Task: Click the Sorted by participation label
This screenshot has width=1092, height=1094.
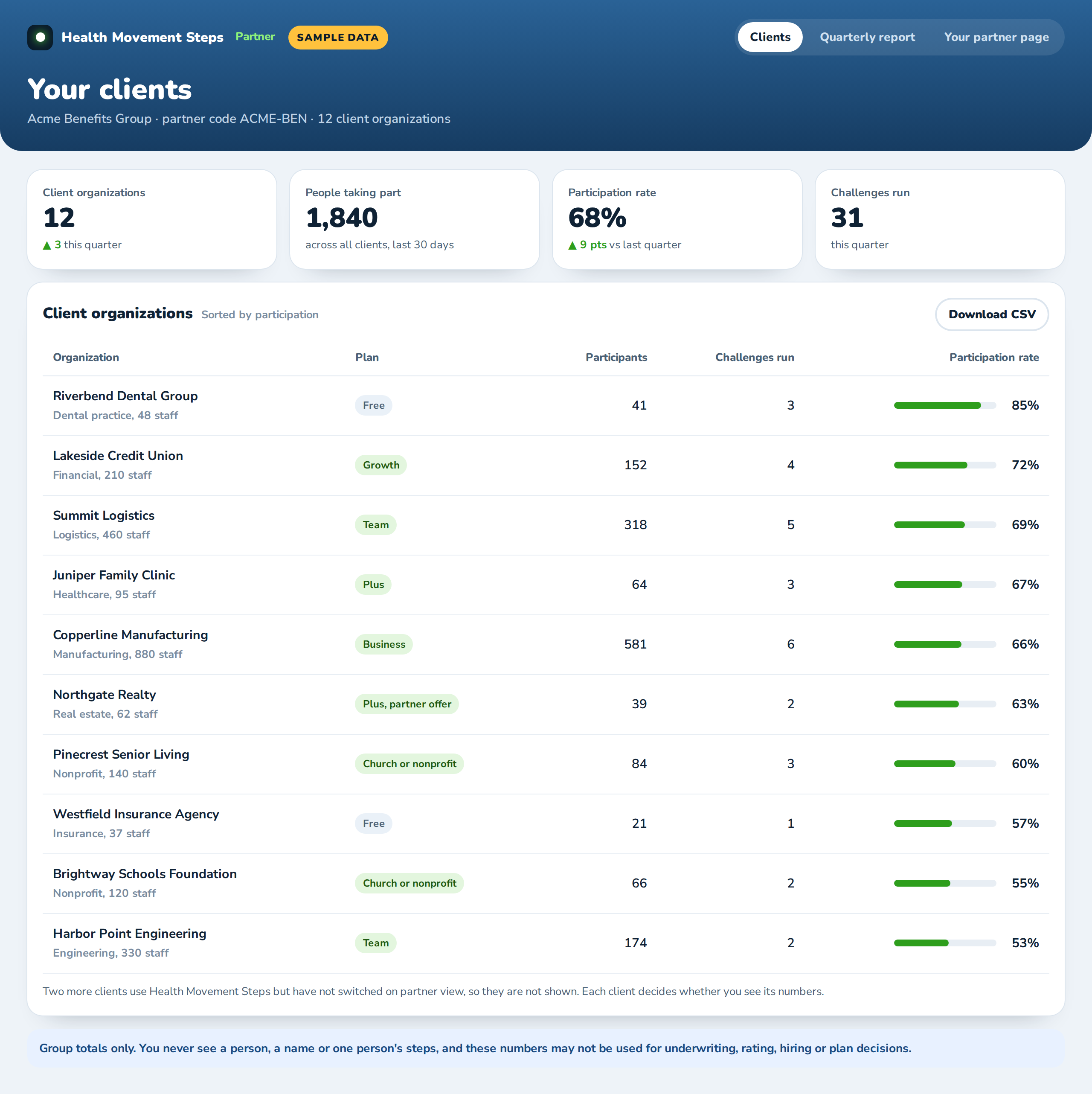Action: (260, 315)
